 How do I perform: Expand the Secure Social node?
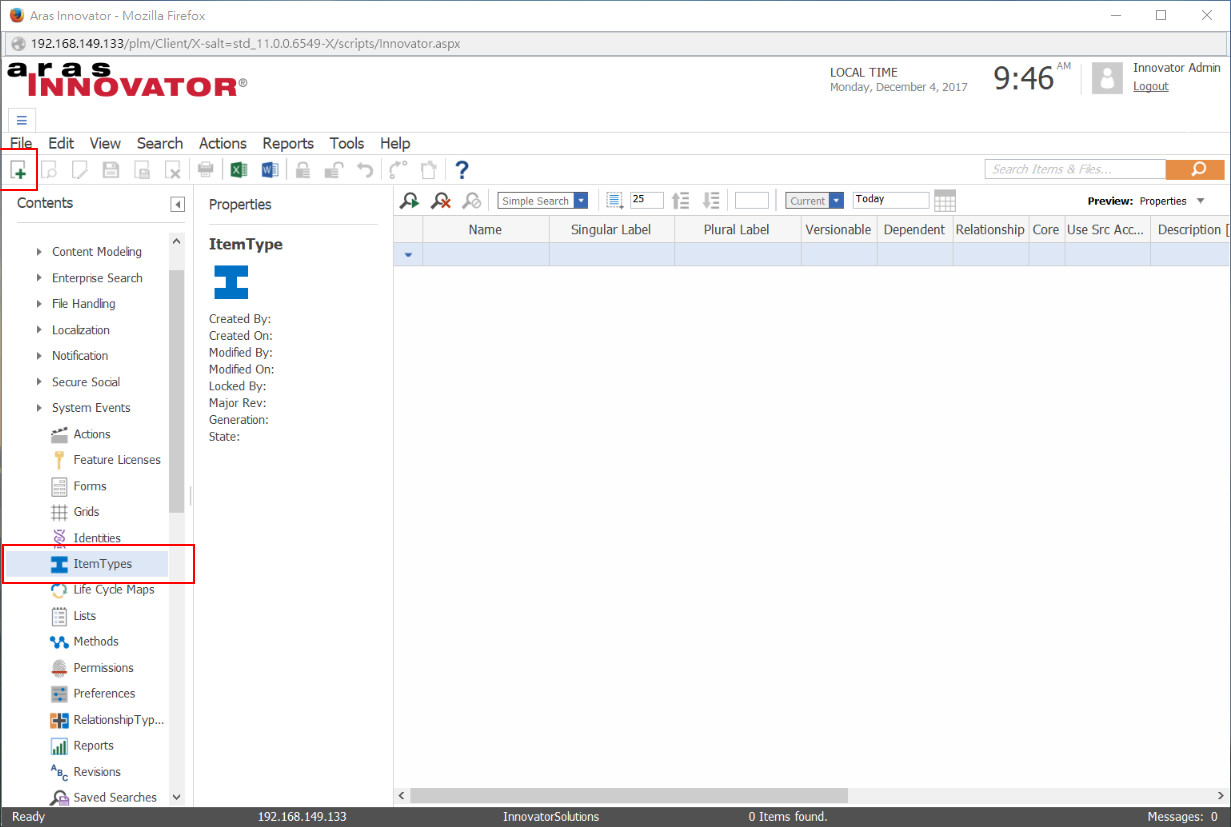[x=40, y=382]
